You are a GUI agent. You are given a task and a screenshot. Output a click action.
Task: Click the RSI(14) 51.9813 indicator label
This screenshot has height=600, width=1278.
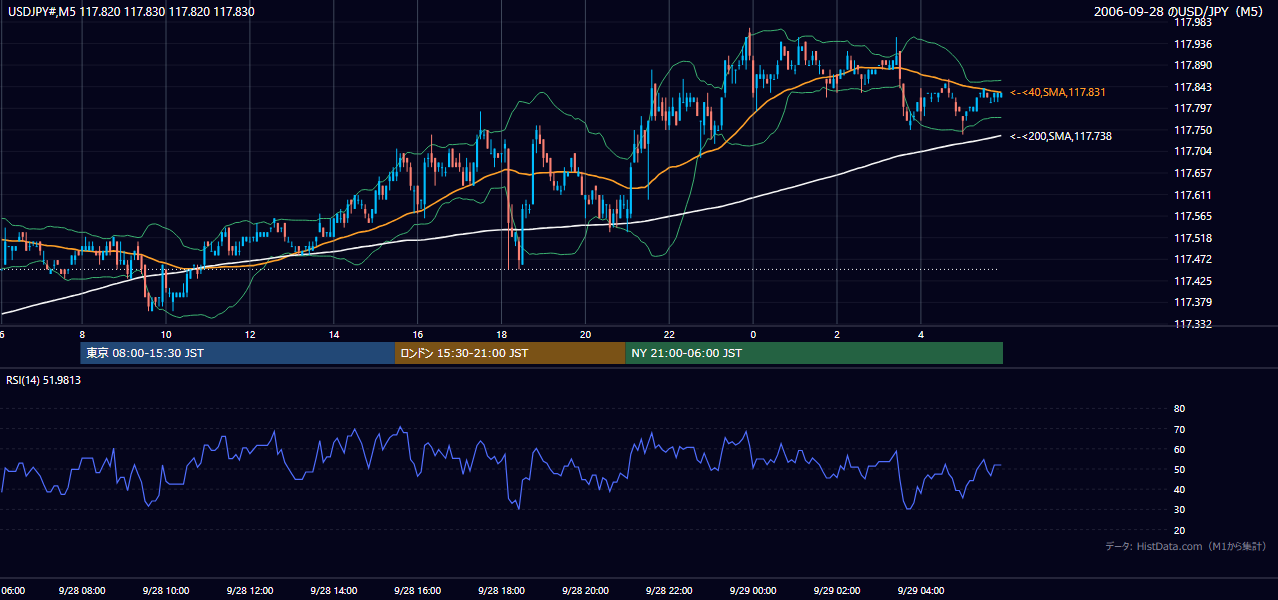(x=44, y=380)
